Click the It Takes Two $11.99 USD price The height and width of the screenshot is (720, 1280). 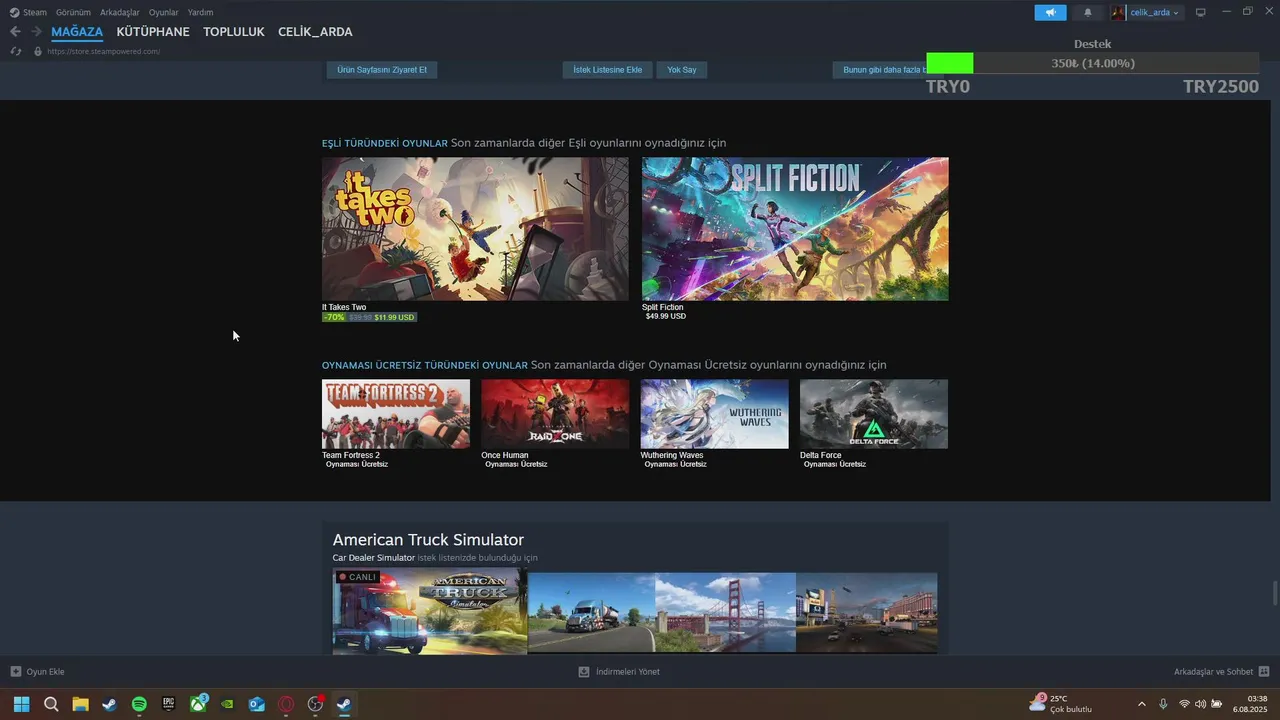pyautogui.click(x=394, y=317)
